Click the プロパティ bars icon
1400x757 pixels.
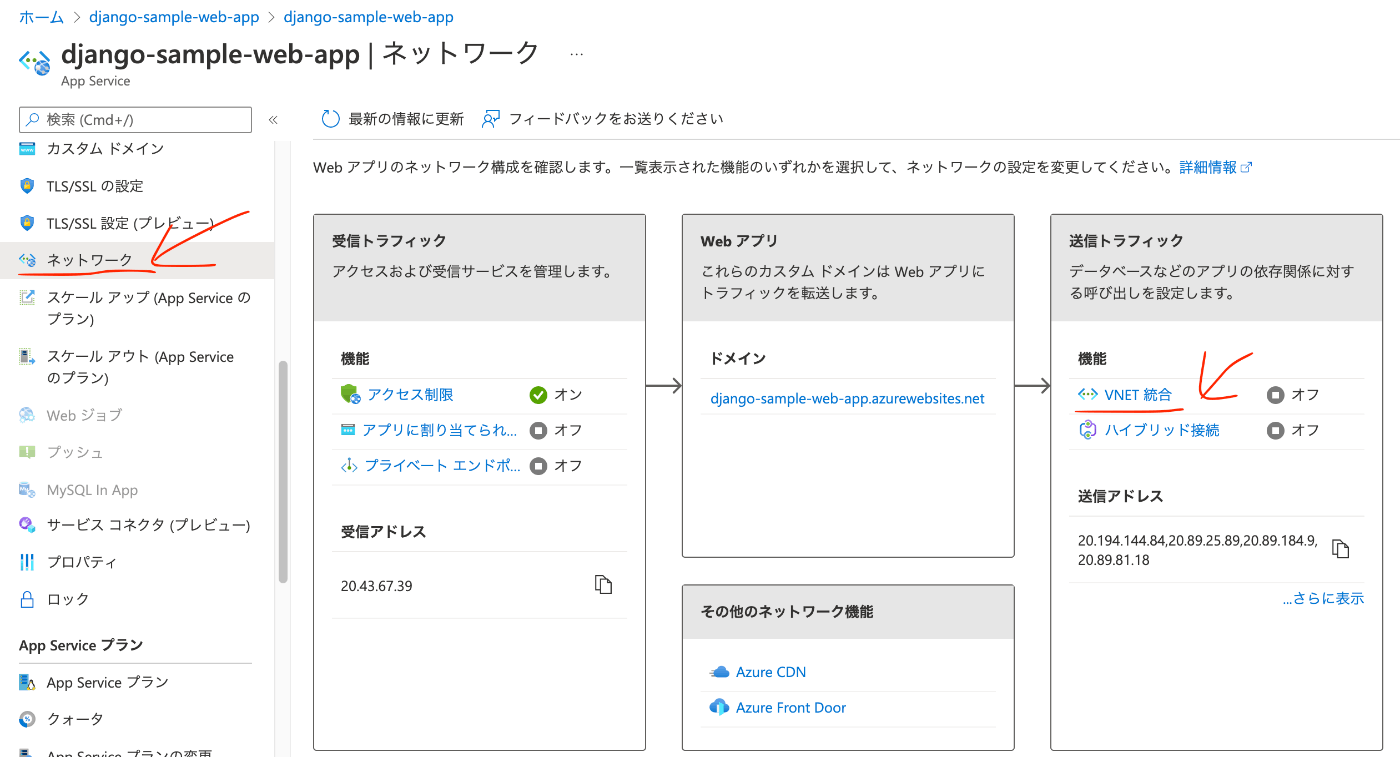tap(28, 562)
